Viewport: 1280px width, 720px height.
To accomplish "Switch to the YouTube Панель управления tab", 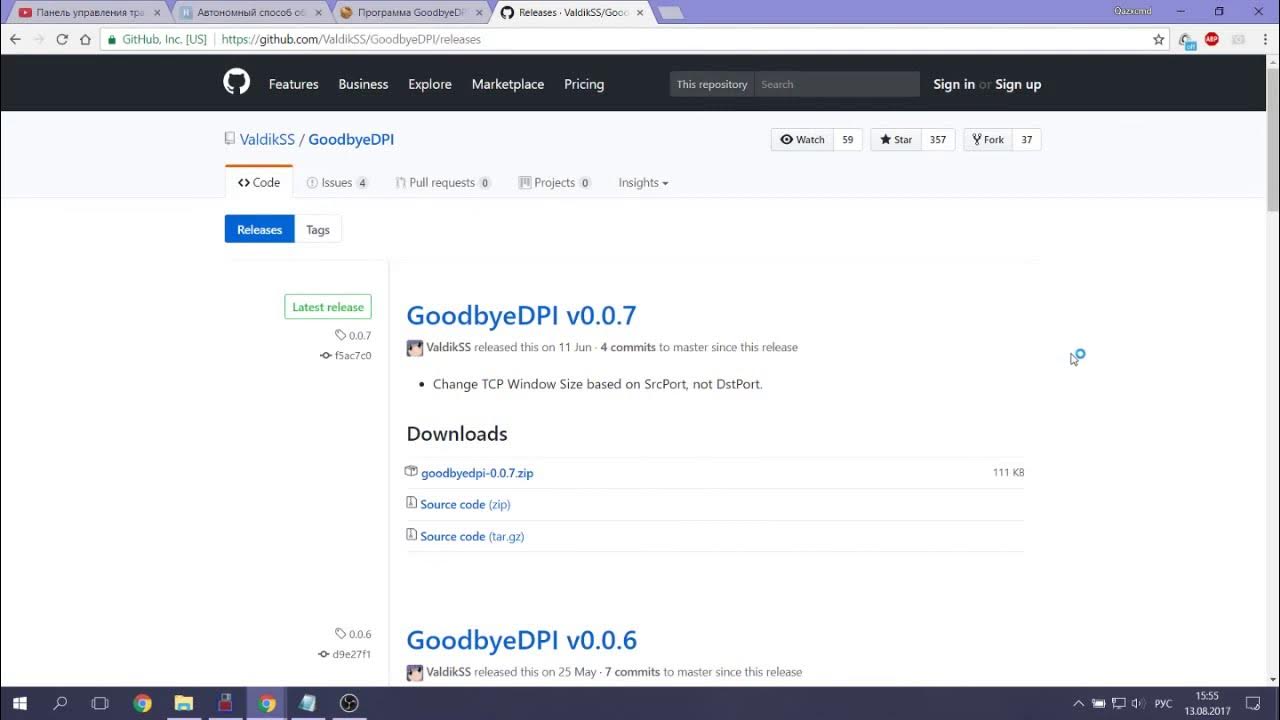I will pyautogui.click(x=87, y=13).
